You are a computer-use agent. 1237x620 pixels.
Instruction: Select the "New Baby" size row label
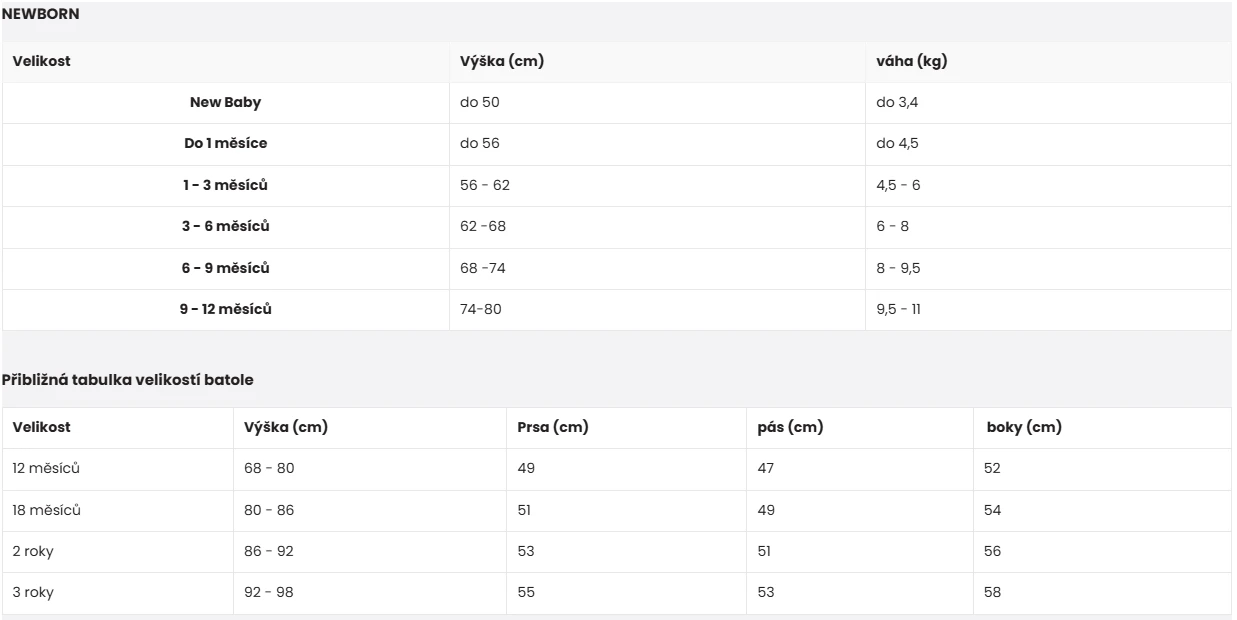point(225,102)
